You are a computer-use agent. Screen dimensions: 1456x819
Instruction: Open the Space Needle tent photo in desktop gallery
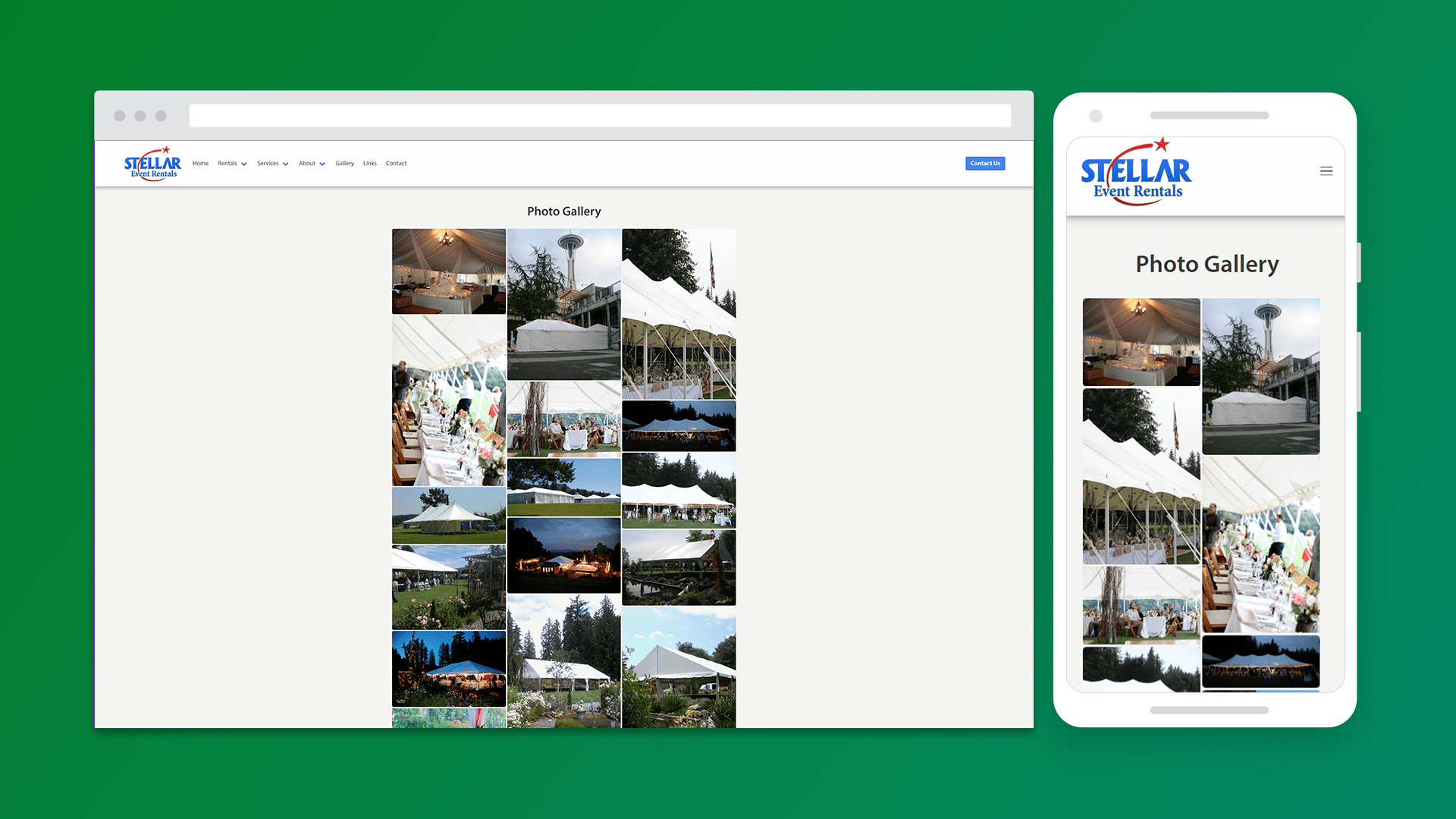pyautogui.click(x=563, y=304)
